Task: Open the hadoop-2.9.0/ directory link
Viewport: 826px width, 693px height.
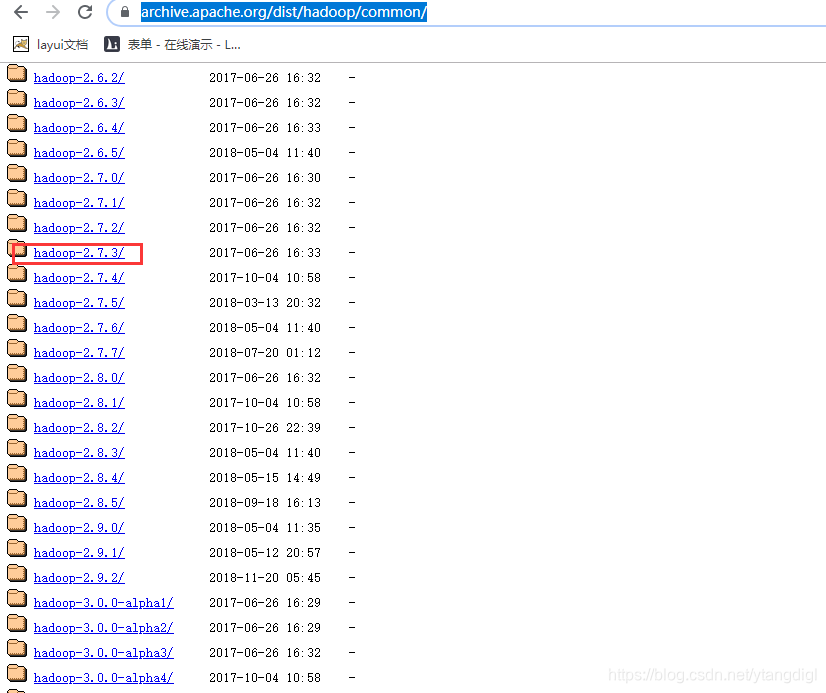Action: pyautogui.click(x=79, y=528)
